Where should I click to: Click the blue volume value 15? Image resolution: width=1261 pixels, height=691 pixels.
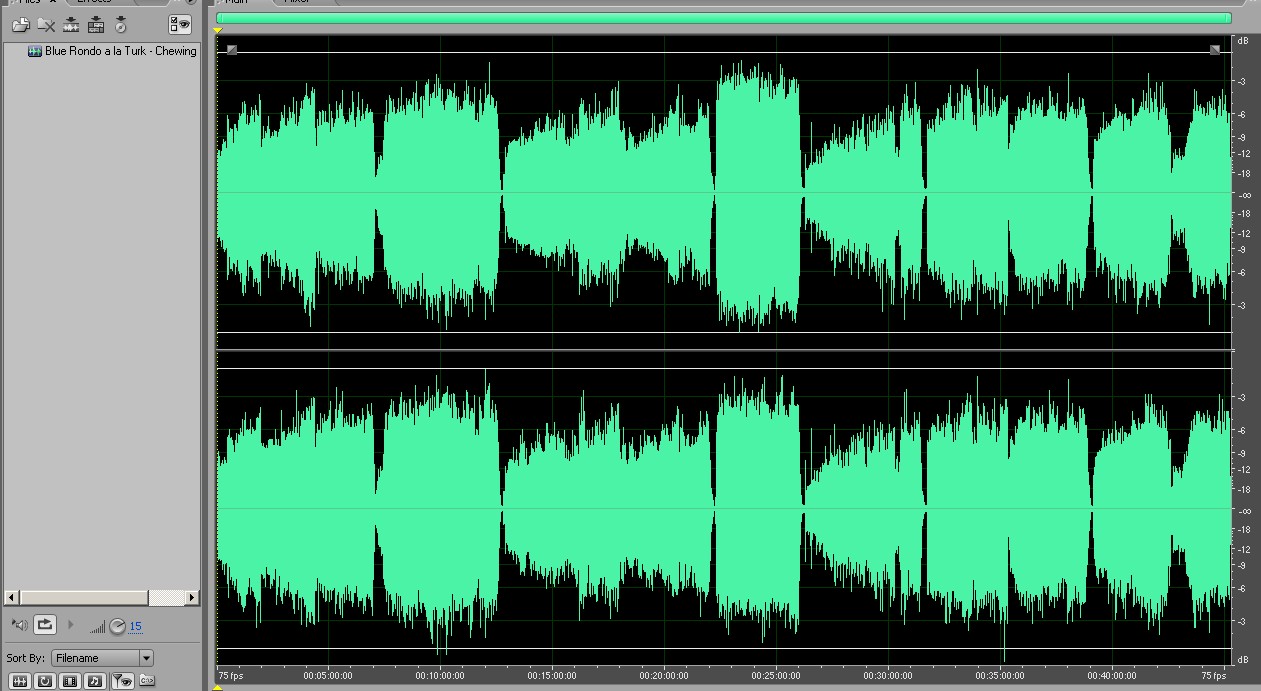point(136,627)
